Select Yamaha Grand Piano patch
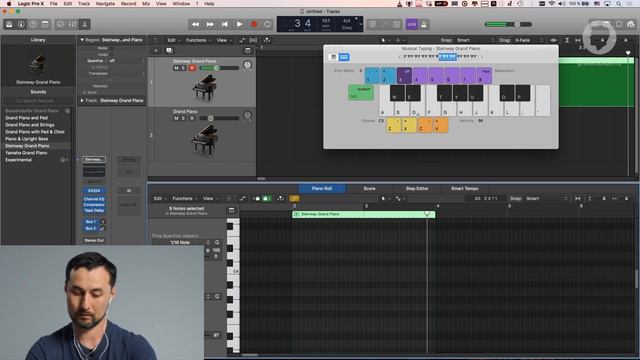The width and height of the screenshot is (640, 360). click(26, 153)
